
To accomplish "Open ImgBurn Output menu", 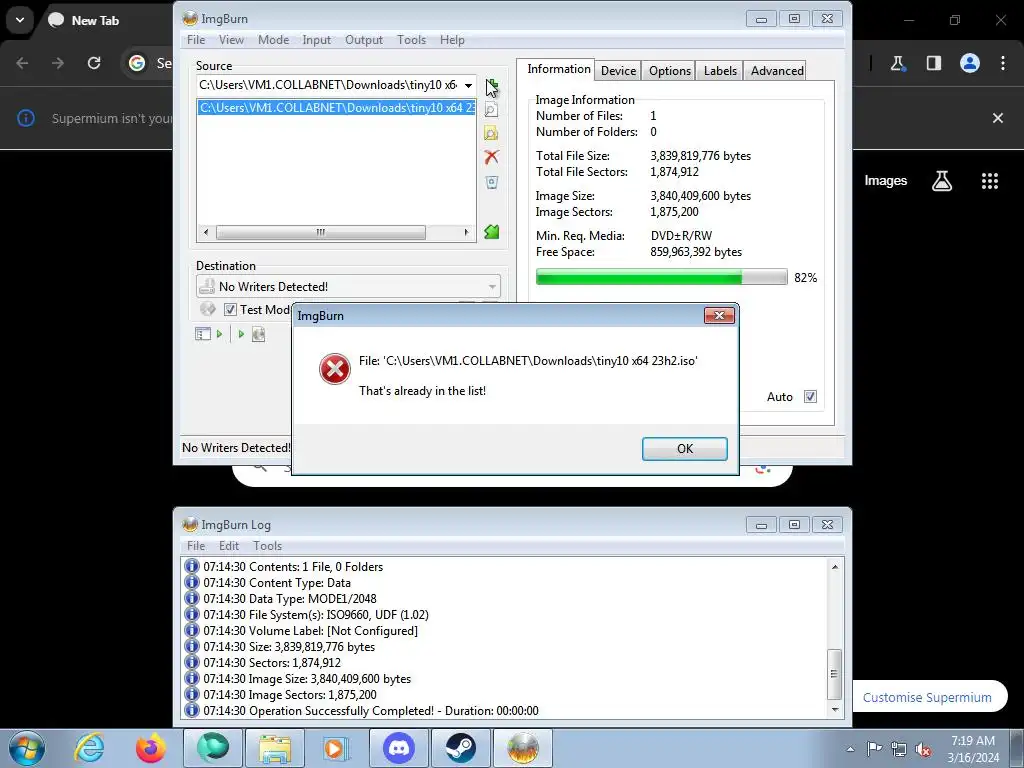I will [x=364, y=40].
